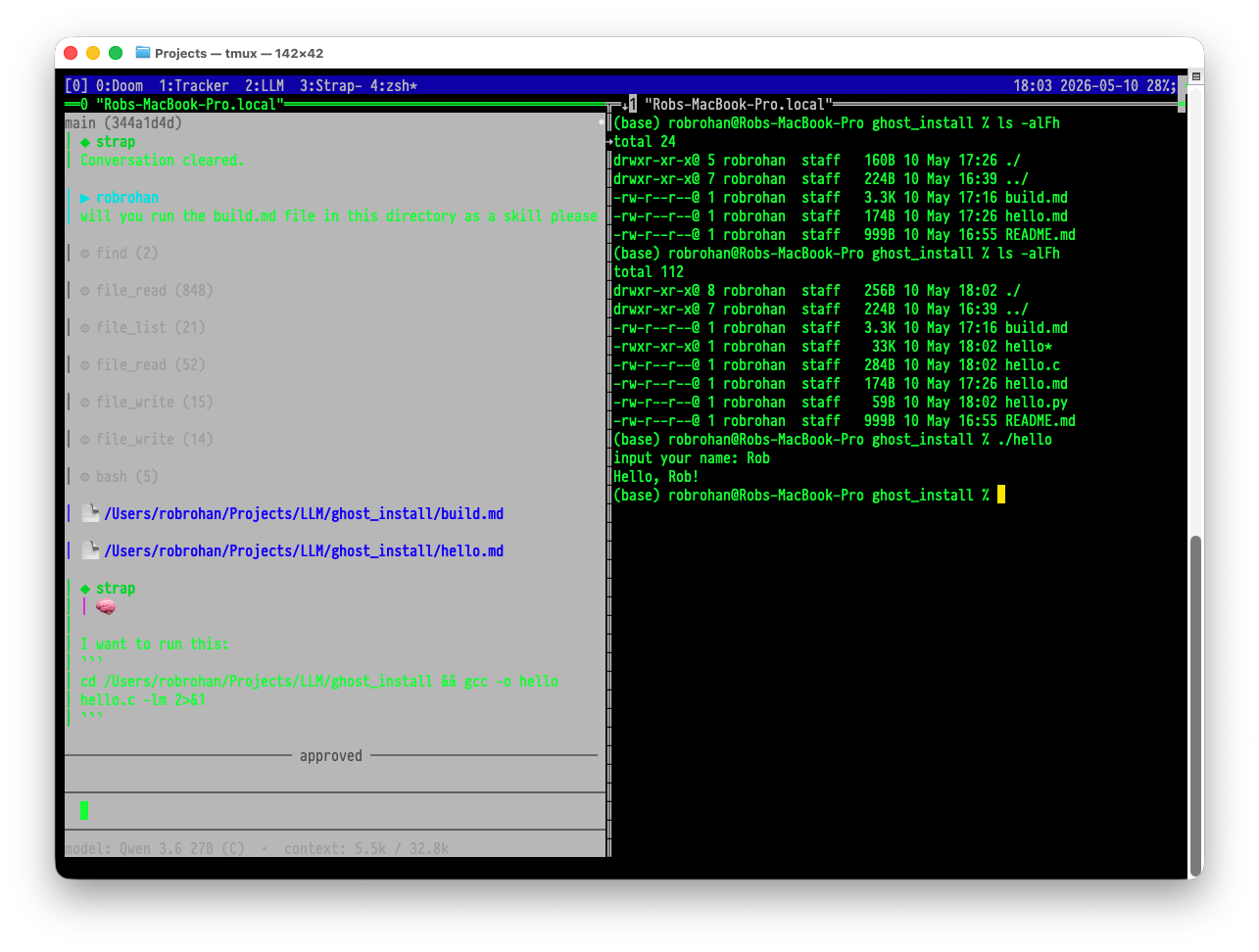1259x952 pixels.
Task: Click the yellow cursor at right pane prompt
Action: click(x=1001, y=495)
